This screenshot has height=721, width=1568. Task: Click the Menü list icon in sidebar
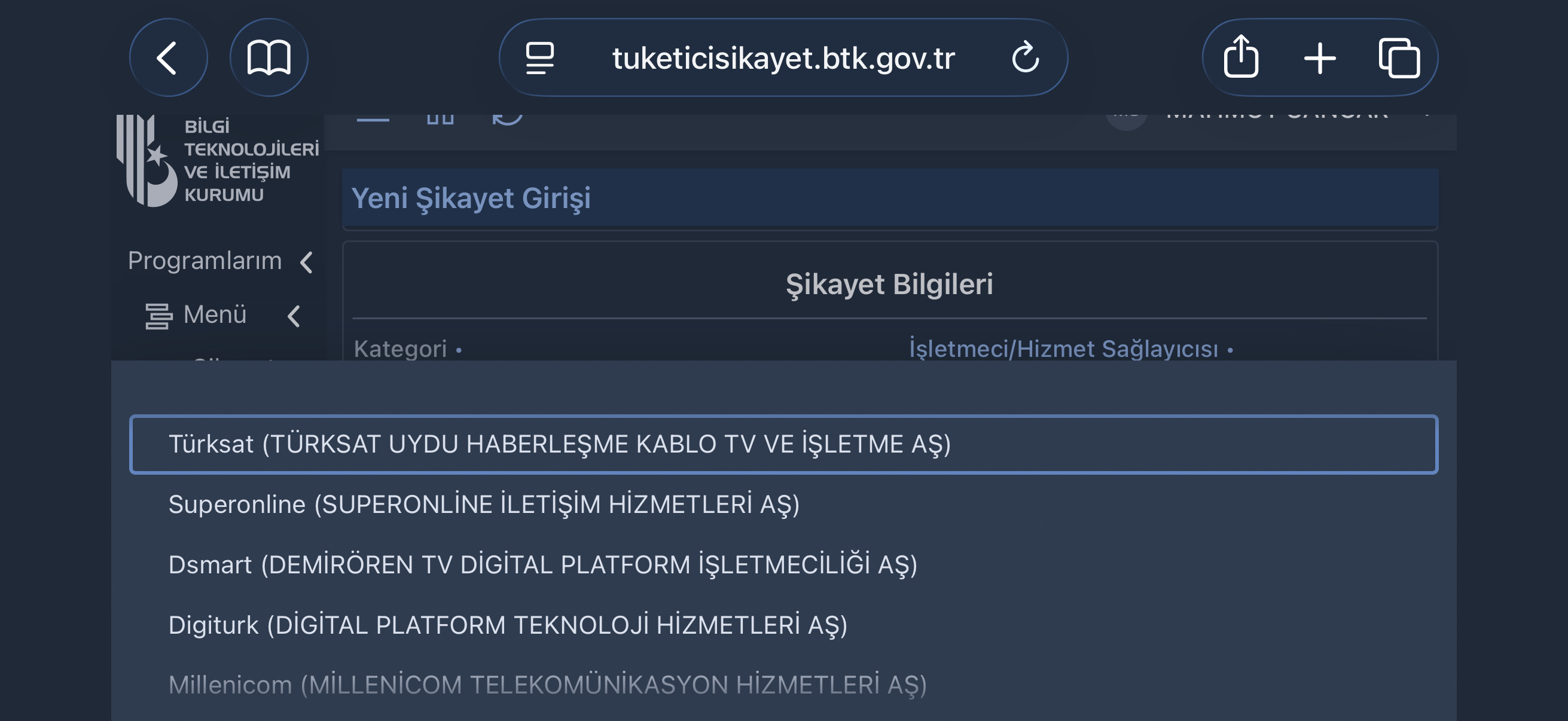coord(158,316)
